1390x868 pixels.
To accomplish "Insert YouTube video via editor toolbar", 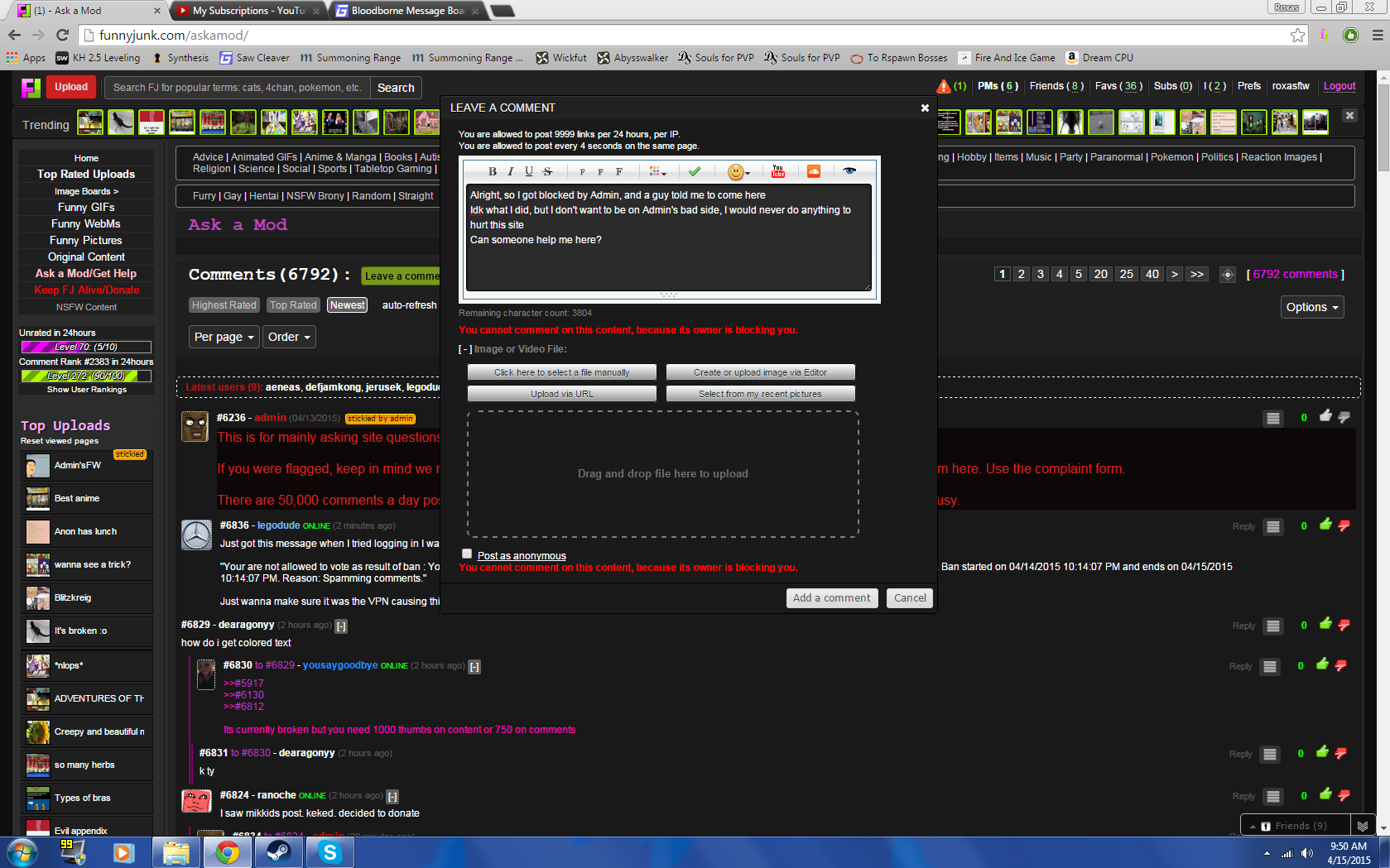I will point(778,171).
